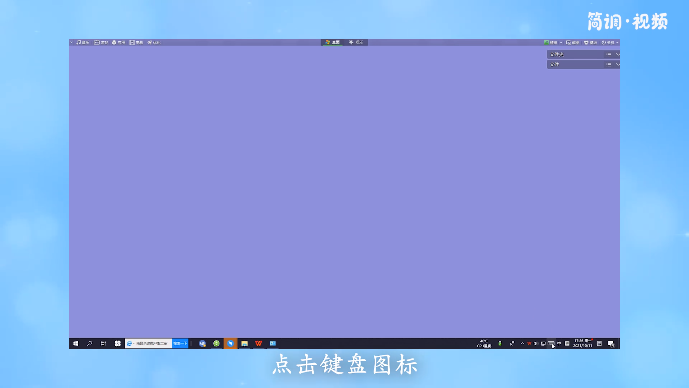Click the keyboard icon in the system tray
Screen dimensions: 689x388
click(x=551, y=344)
